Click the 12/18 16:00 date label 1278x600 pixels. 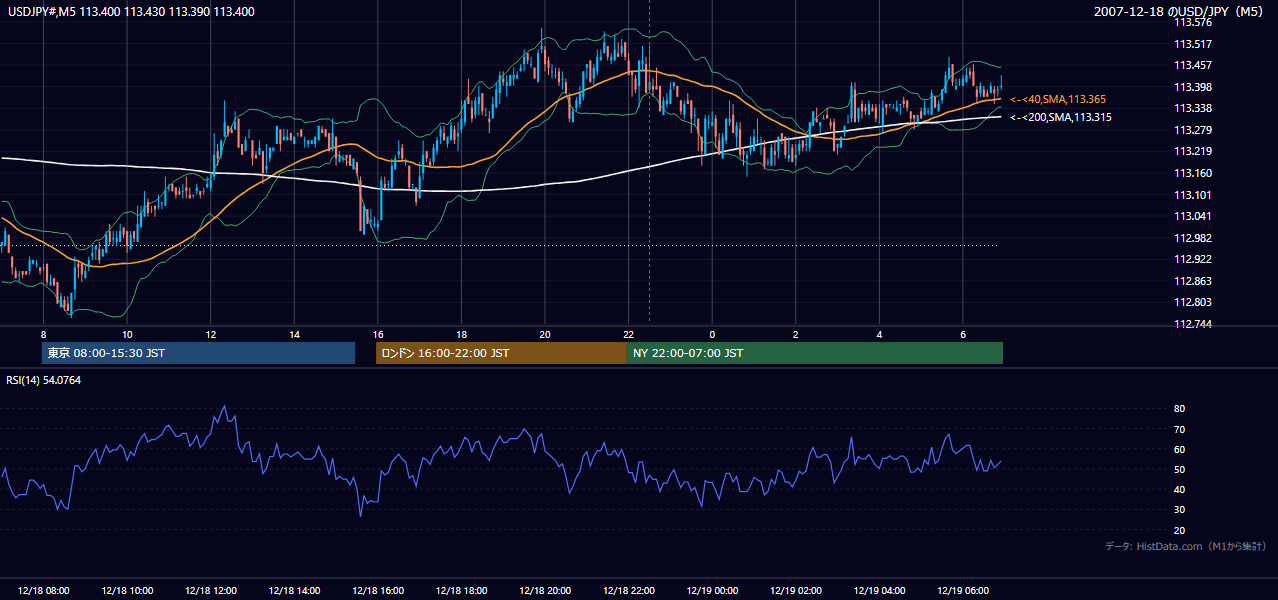tap(378, 591)
